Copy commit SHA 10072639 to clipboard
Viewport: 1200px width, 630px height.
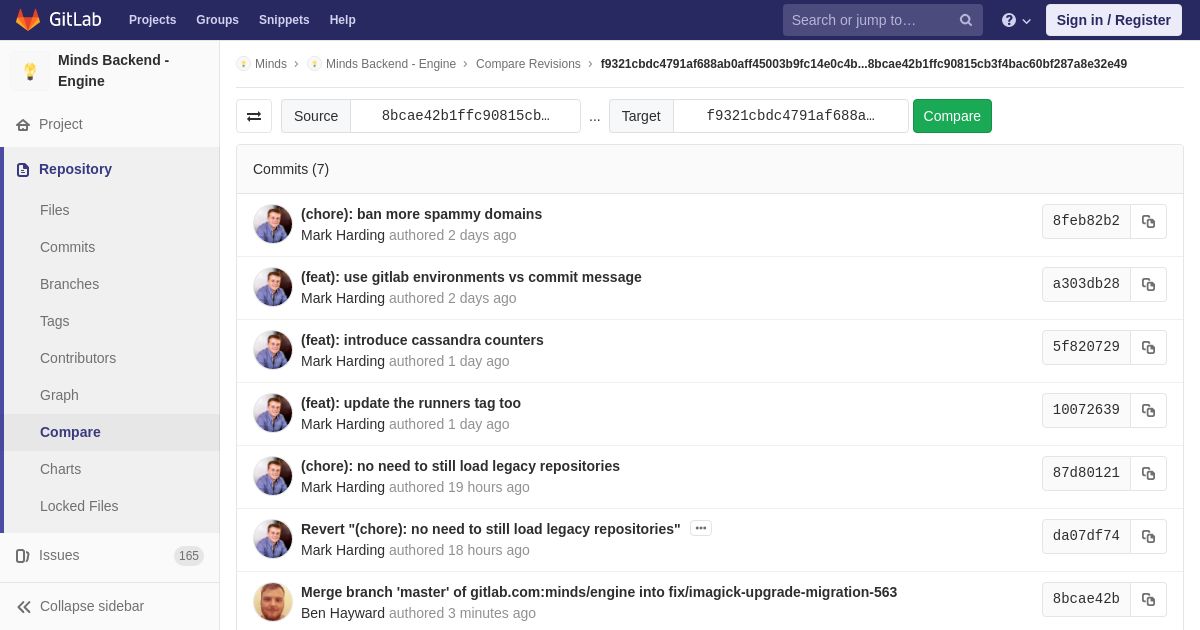[1148, 410]
